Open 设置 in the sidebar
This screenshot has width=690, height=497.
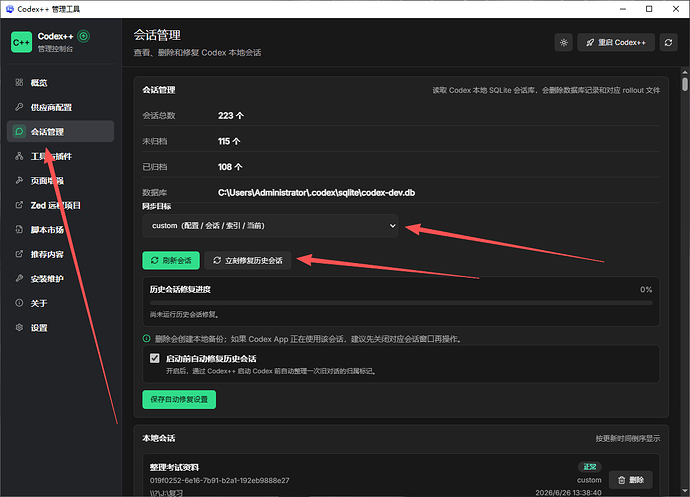[60, 328]
